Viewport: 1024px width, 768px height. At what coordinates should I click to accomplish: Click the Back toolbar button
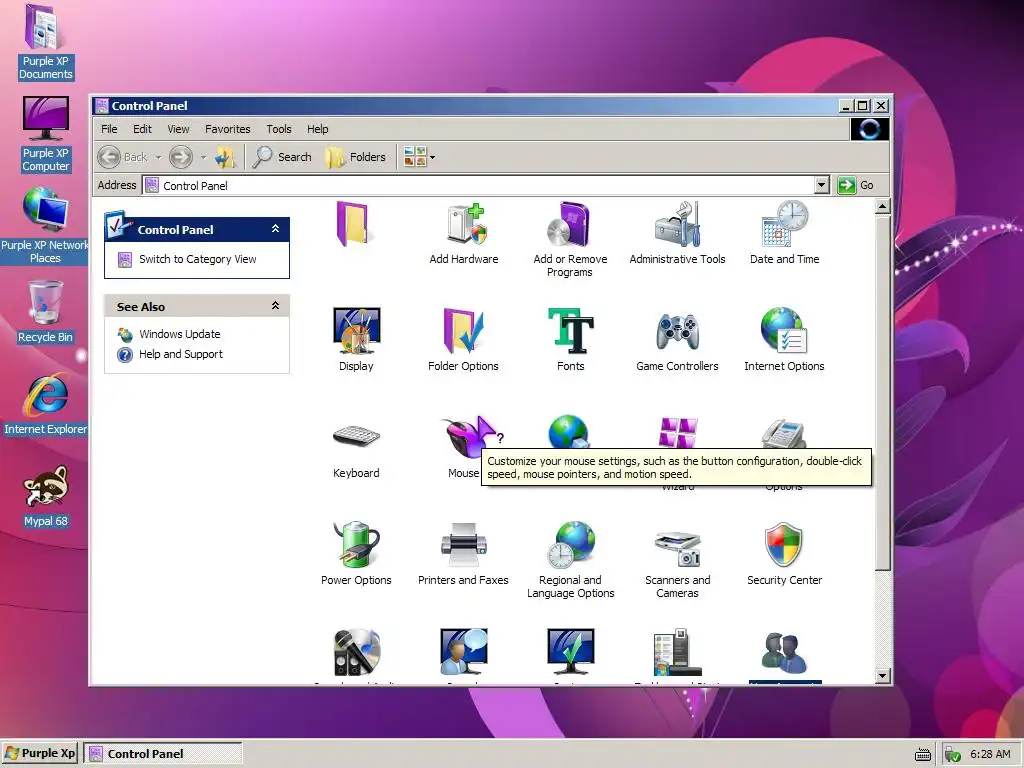tap(123, 157)
